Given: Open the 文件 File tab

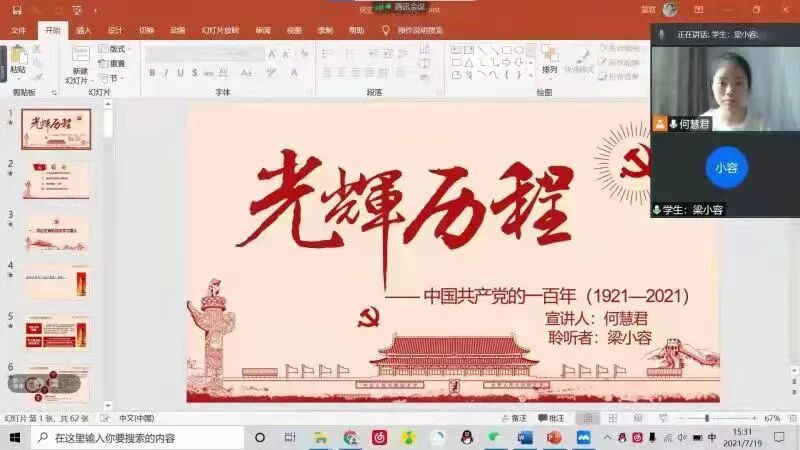Looking at the screenshot, I should coord(18,31).
